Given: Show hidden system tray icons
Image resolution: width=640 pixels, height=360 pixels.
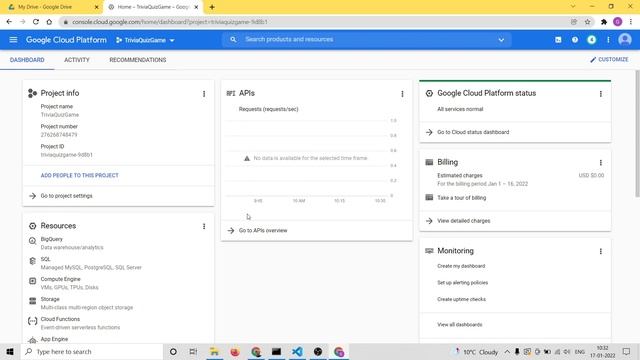Looking at the screenshot, I should click(507, 351).
